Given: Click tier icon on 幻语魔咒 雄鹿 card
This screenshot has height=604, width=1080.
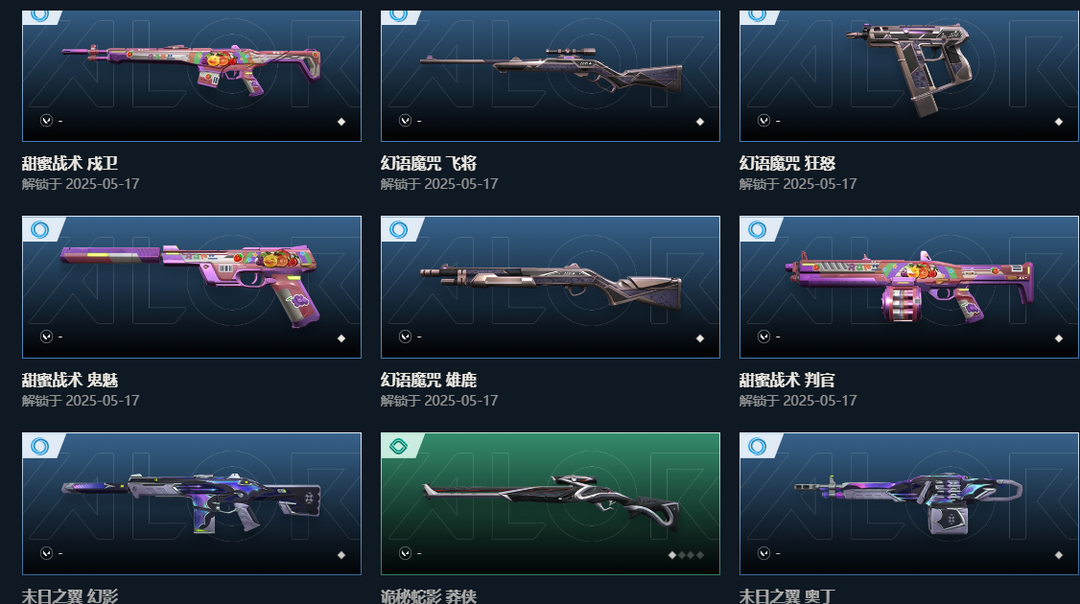Looking at the screenshot, I should point(399,229).
